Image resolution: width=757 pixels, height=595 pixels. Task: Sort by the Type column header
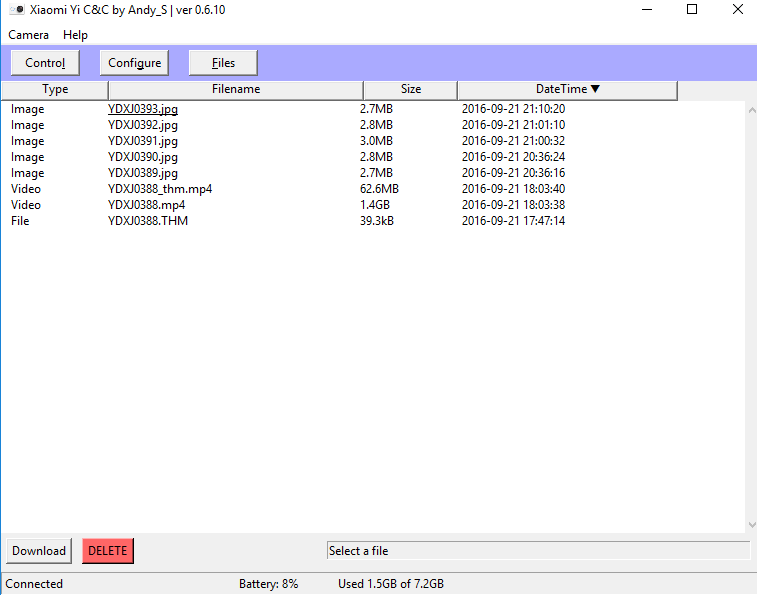(55, 90)
